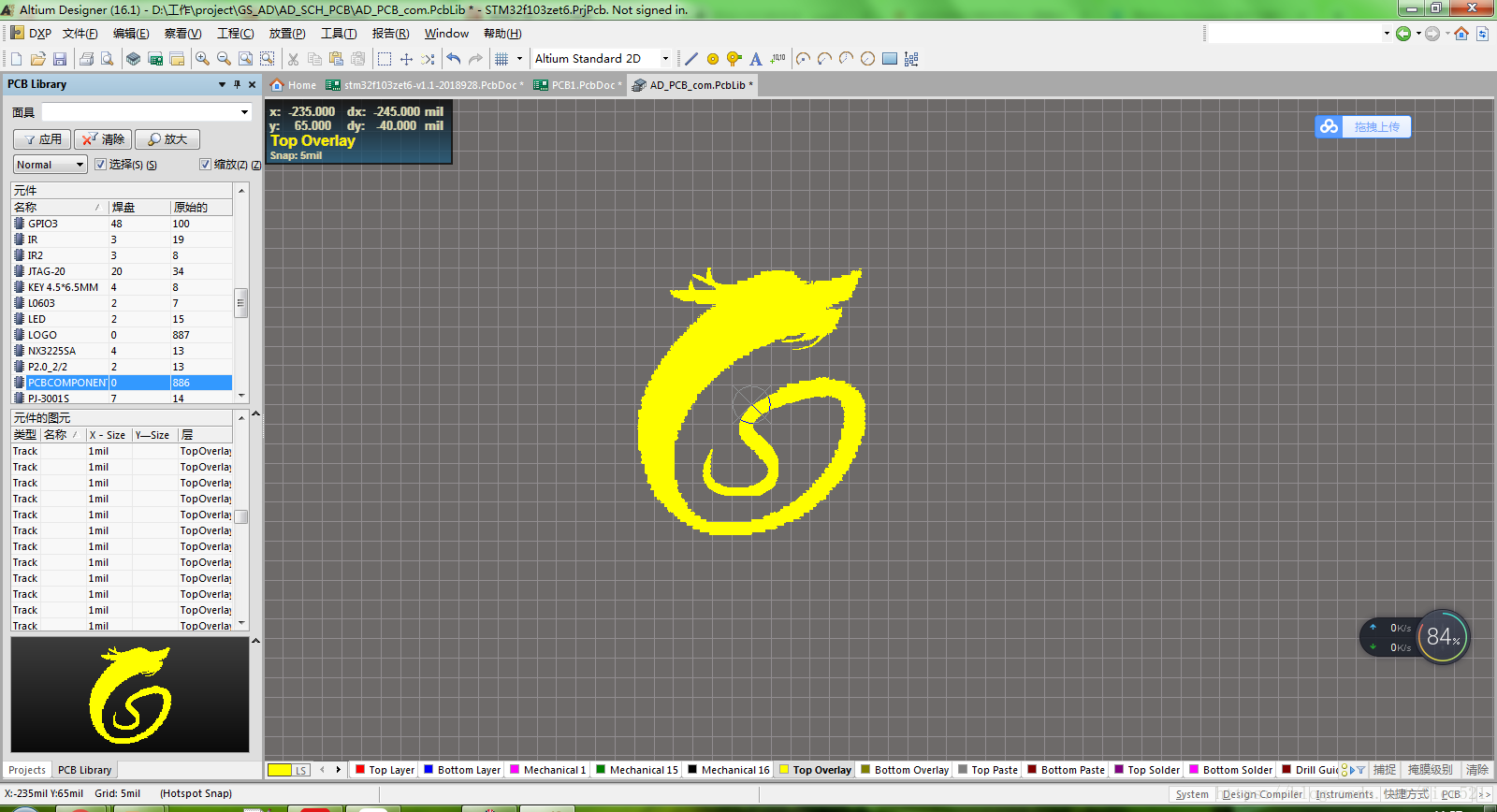The image size is (1497, 812).
Task: Save the current library with the floppy icon
Action: [x=60, y=59]
